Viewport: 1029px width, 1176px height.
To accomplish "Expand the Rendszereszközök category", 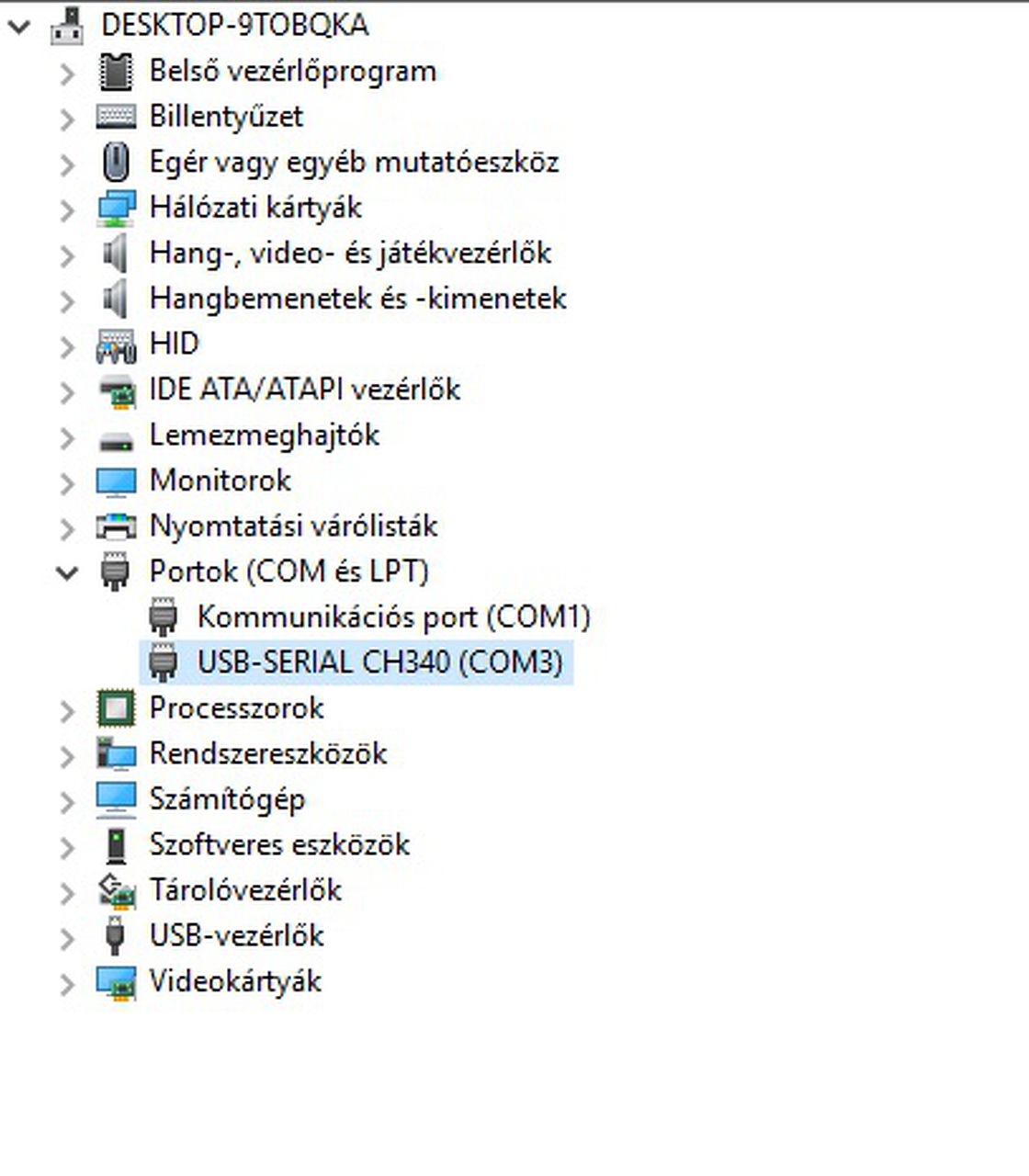I will 67,755.
